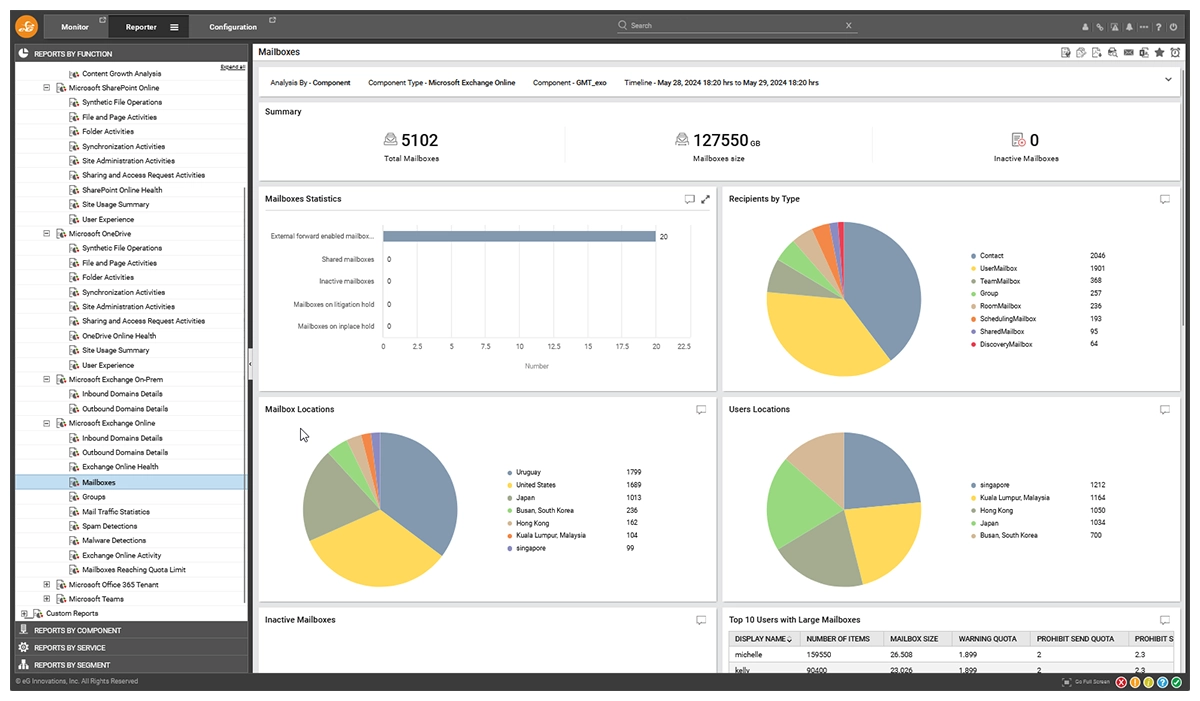Viewport: 1200px width, 701px height.
Task: Open the alarm warning triangle icon
Action: 1114,27
